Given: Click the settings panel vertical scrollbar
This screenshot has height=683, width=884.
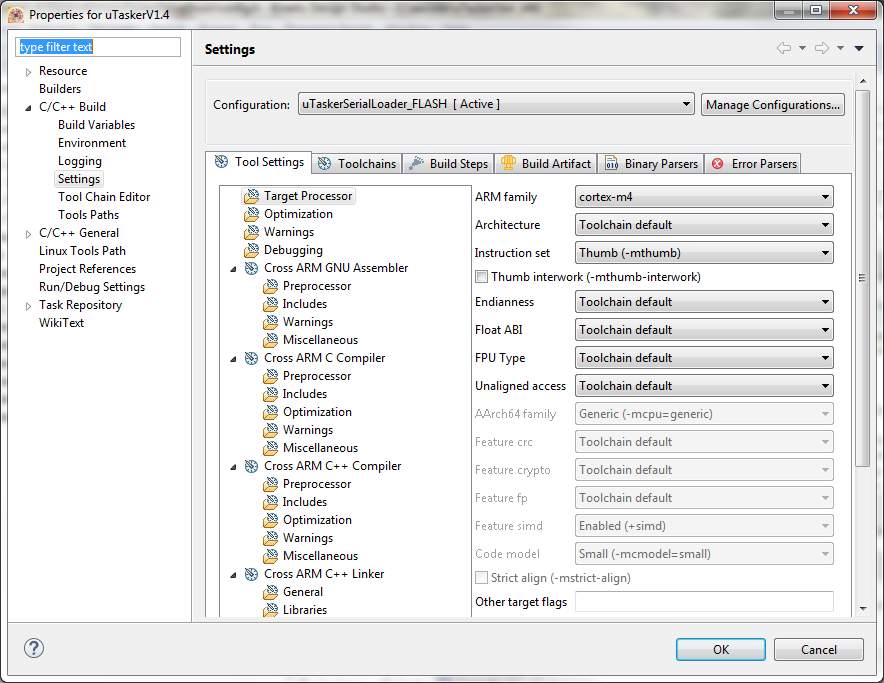Looking at the screenshot, I should 862,277.
